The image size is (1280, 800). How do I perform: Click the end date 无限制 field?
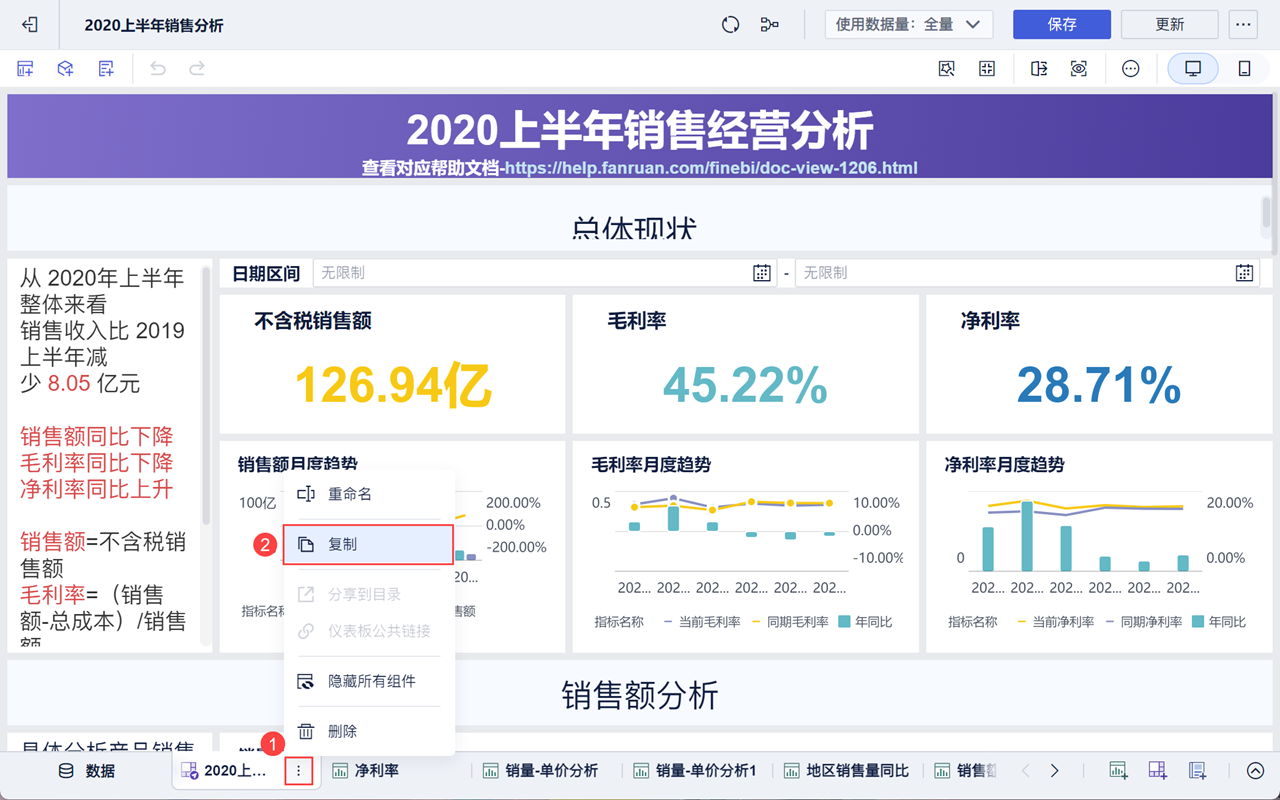pyautogui.click(x=1027, y=273)
